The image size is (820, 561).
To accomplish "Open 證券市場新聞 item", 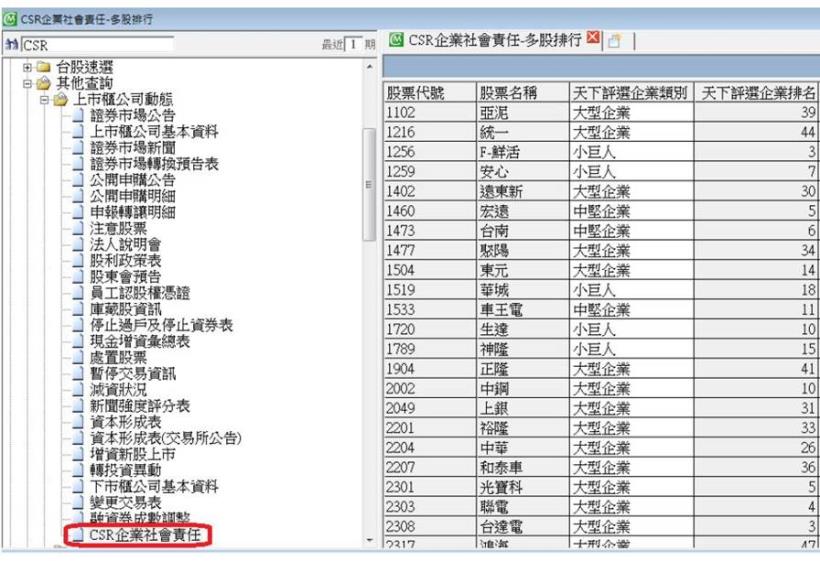I will (x=132, y=147).
